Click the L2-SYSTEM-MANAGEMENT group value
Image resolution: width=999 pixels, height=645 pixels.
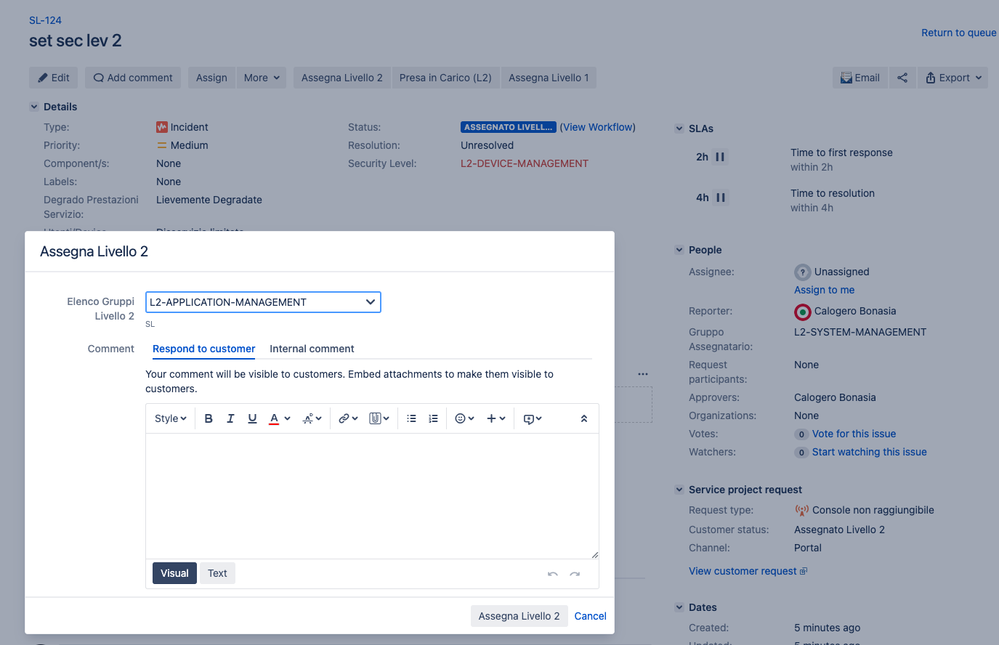pos(860,332)
